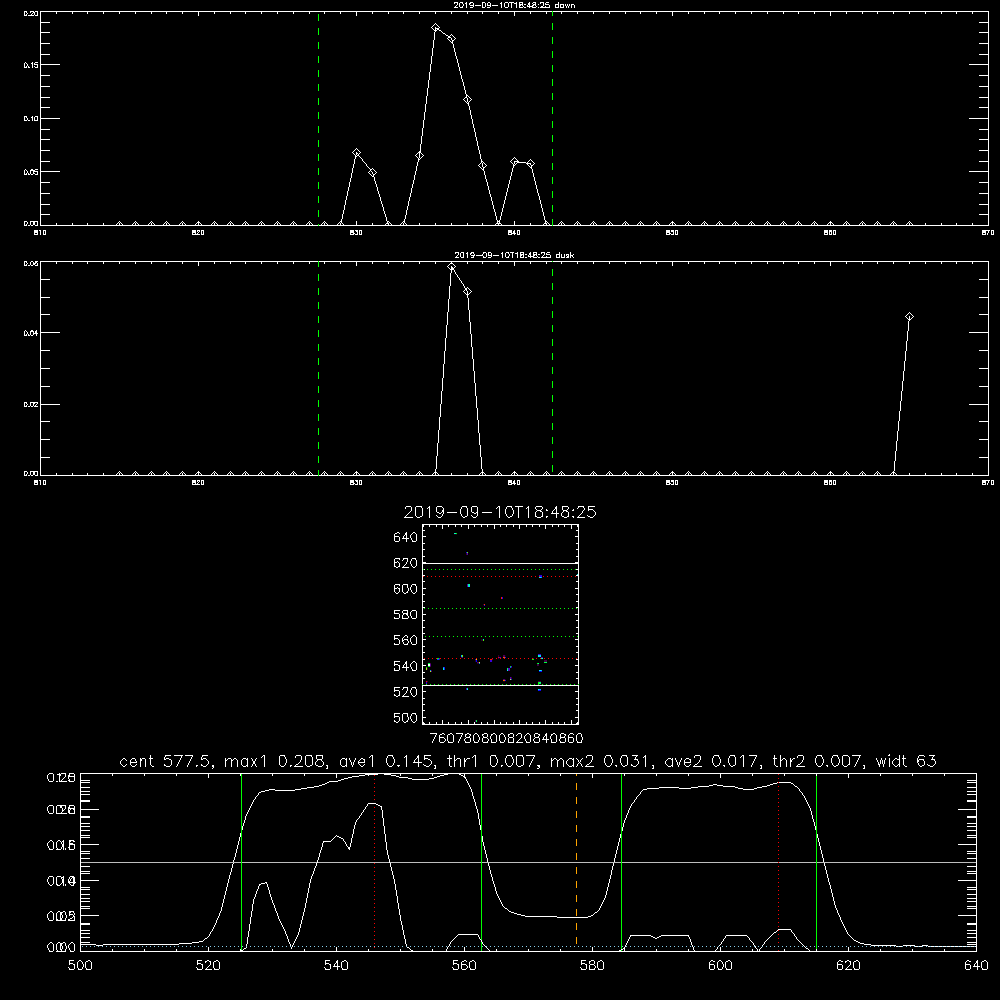1000x1000 pixels.
Task: Select the second-highest diamond marker in the dawn plot
Action: (452, 39)
